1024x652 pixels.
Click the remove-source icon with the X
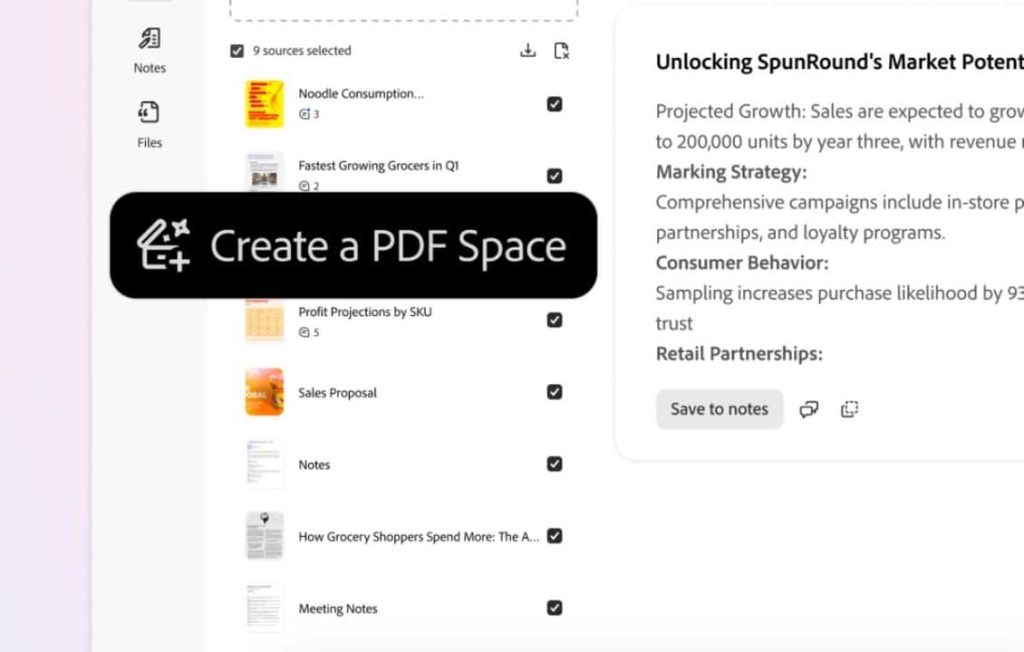[562, 50]
